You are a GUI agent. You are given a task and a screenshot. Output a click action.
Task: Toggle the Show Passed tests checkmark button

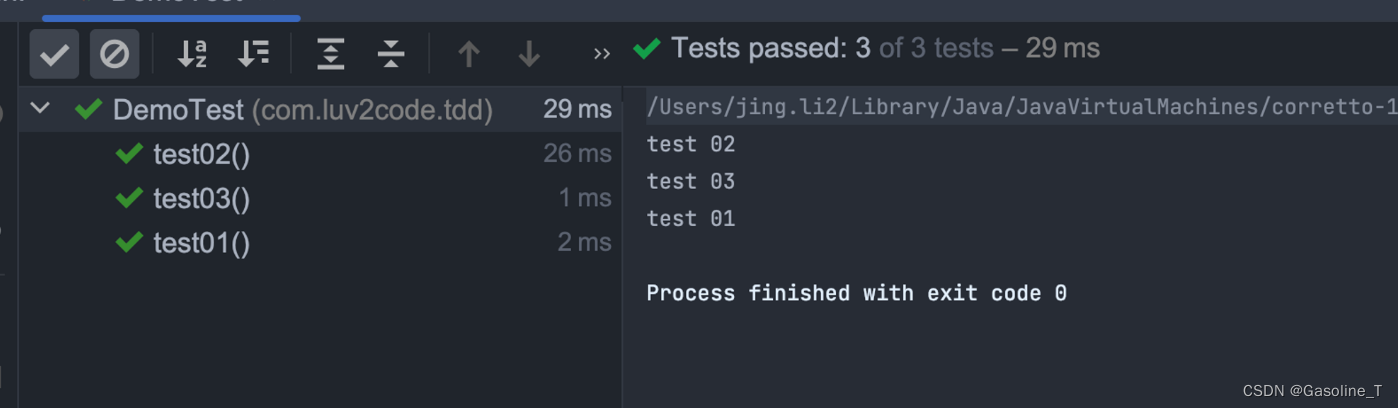(54, 53)
